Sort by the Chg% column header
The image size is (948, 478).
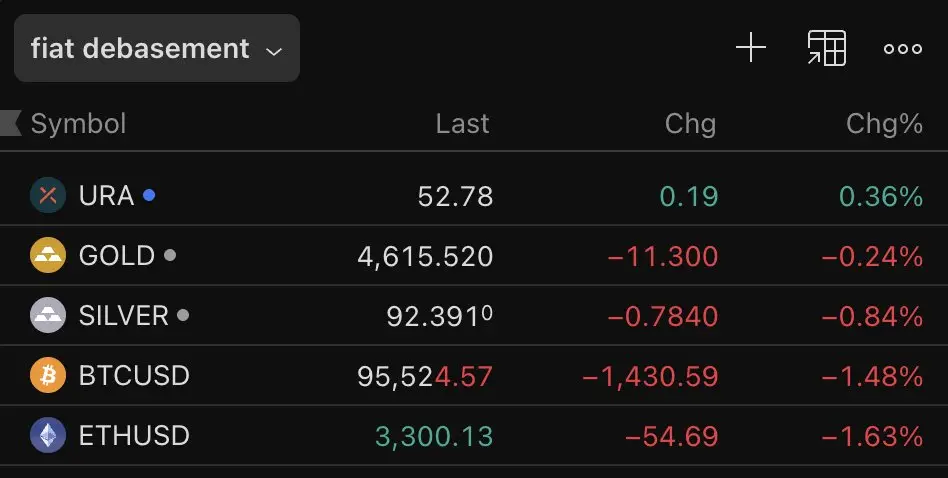pyautogui.click(x=884, y=123)
